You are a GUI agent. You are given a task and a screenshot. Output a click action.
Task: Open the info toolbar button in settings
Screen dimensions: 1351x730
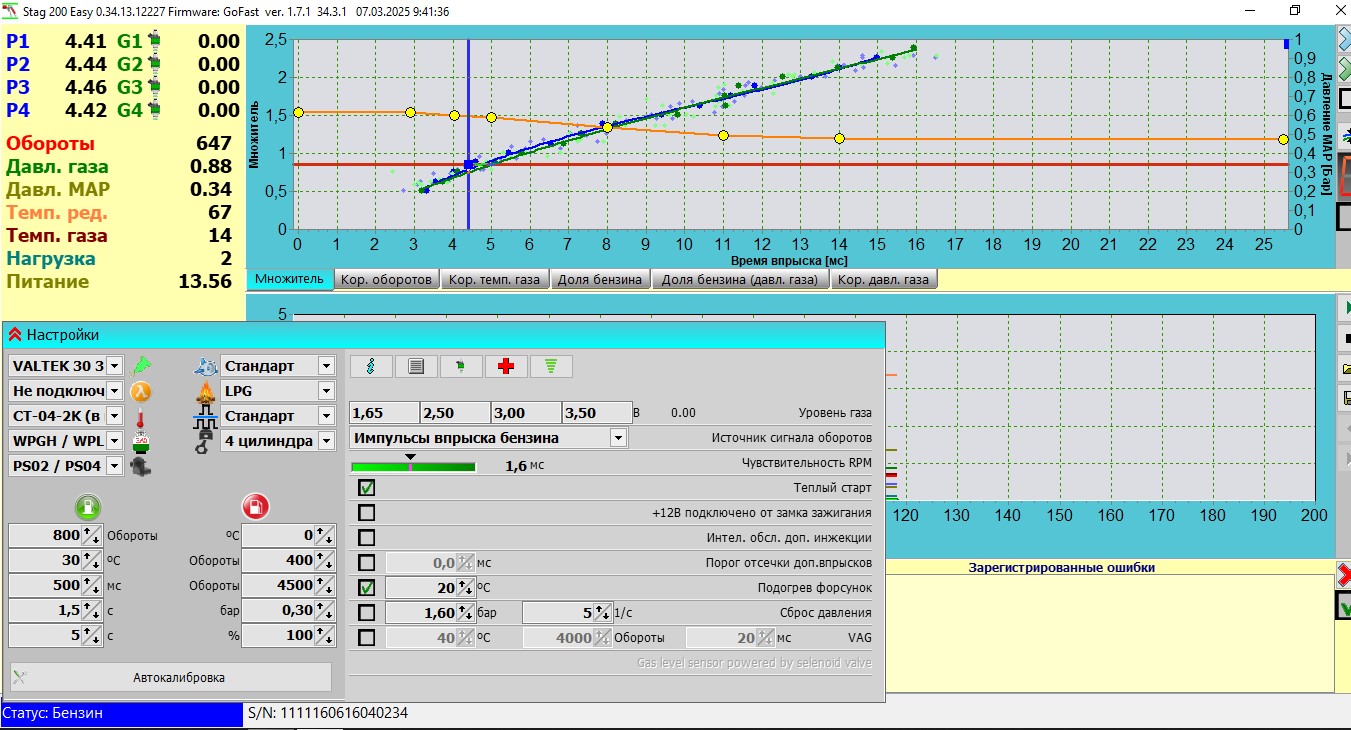point(370,366)
